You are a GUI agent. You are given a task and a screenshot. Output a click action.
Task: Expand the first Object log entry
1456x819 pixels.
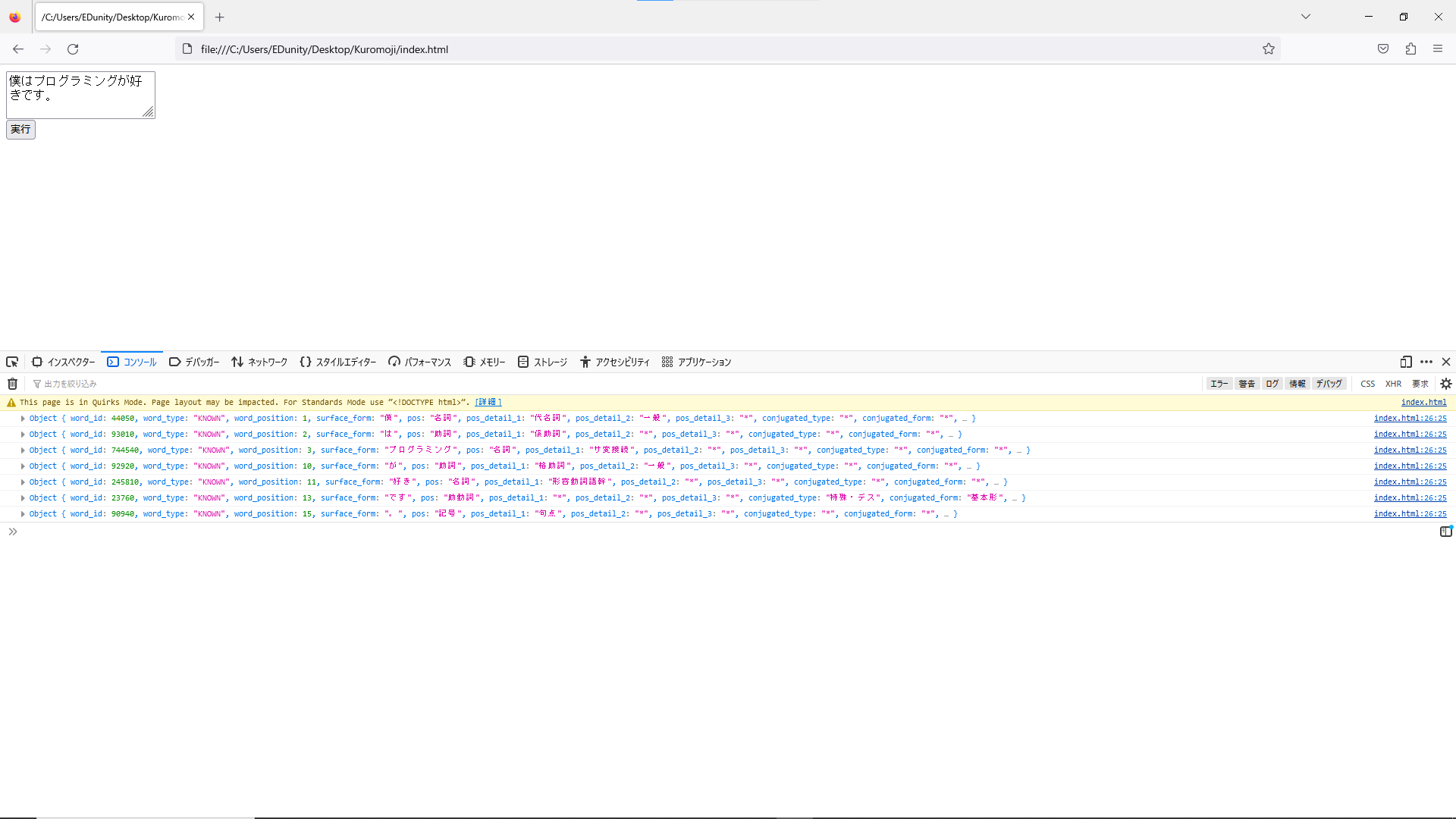click(22, 418)
